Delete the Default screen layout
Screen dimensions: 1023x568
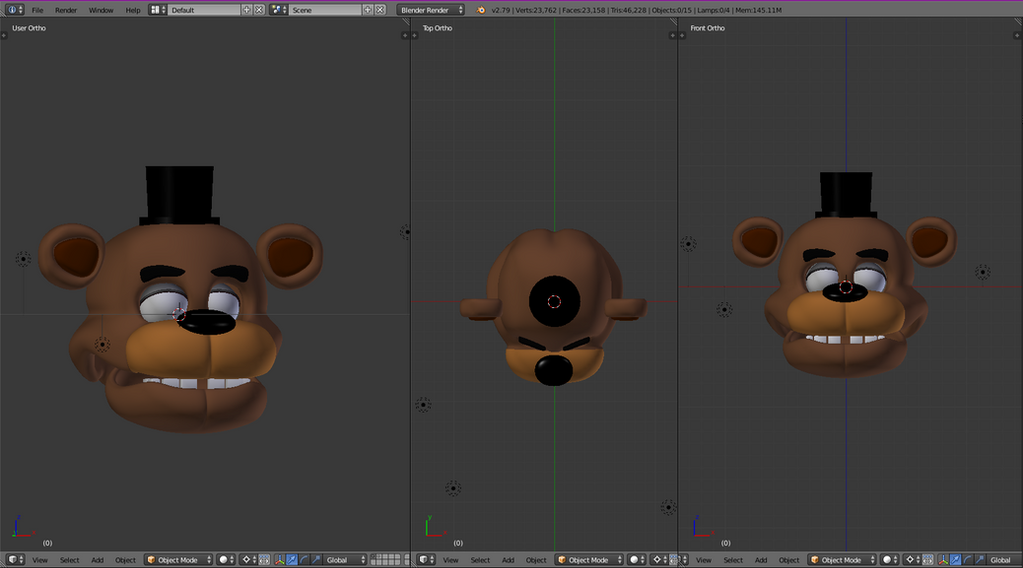pyautogui.click(x=259, y=10)
